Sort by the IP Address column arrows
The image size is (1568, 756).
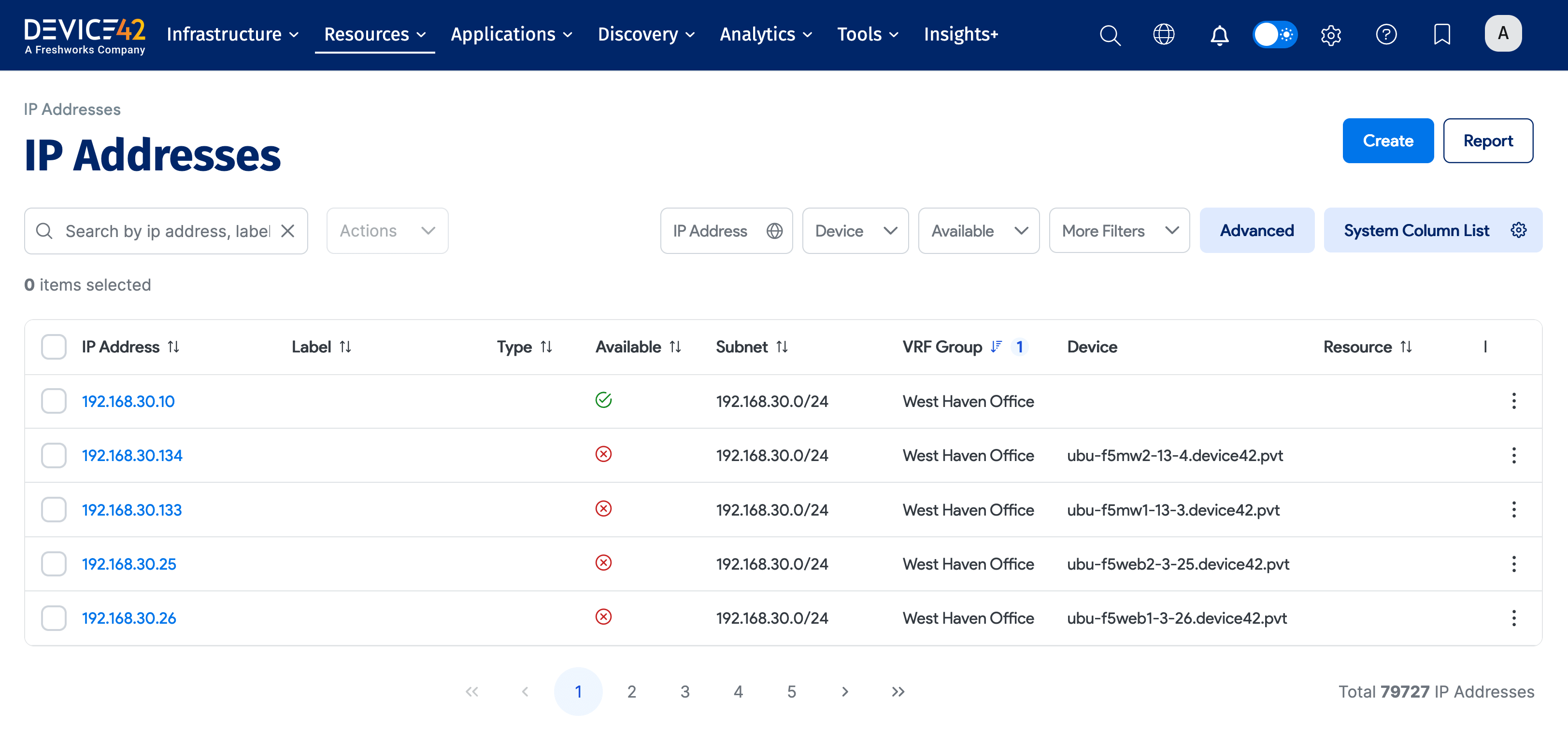tap(174, 347)
